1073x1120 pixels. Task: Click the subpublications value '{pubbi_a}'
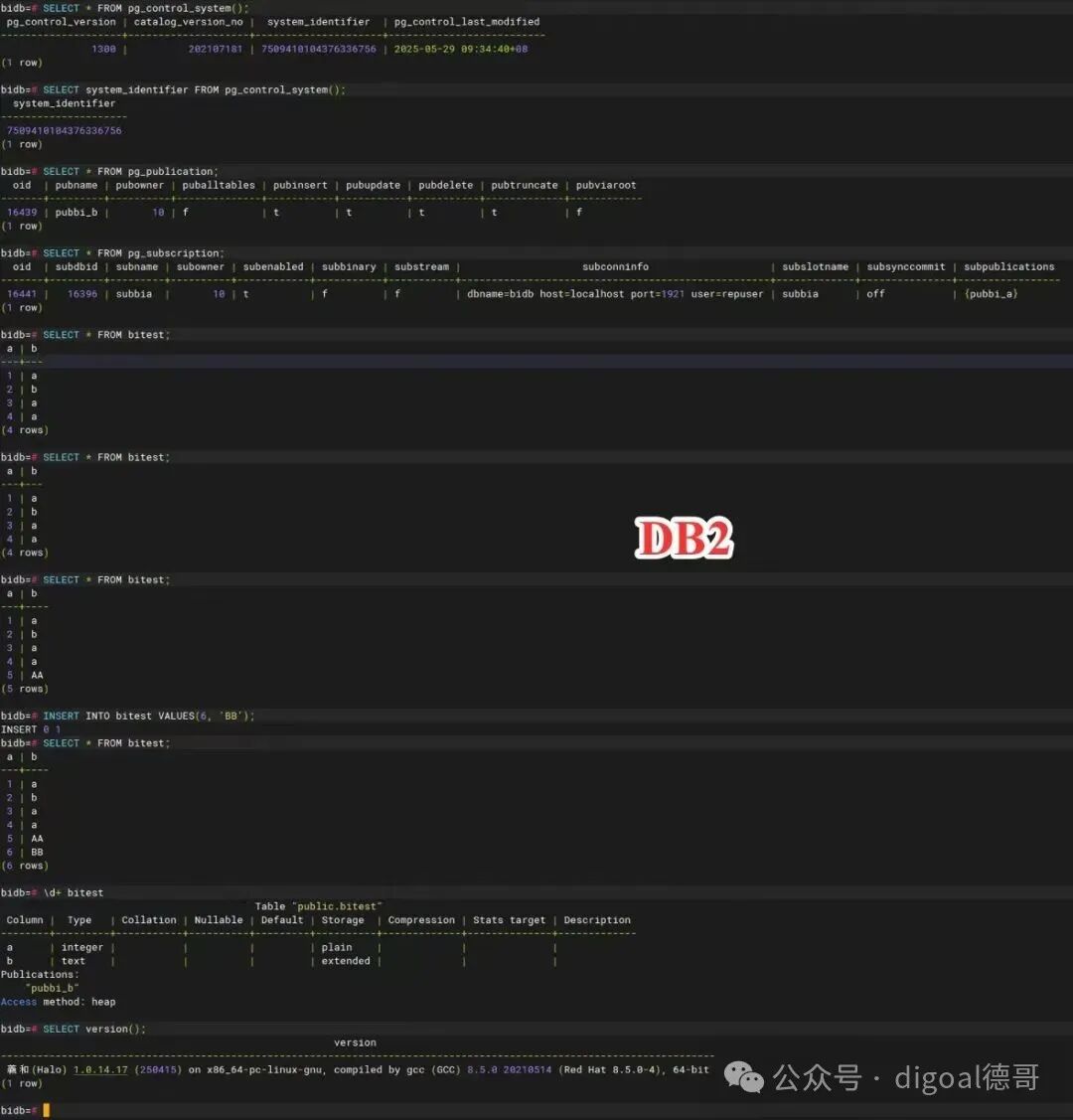(x=991, y=293)
